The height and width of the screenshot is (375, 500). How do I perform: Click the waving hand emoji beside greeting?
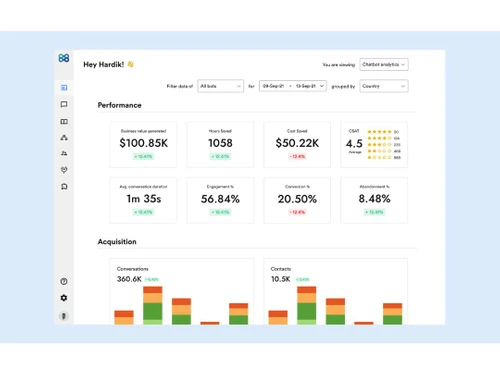pos(130,64)
